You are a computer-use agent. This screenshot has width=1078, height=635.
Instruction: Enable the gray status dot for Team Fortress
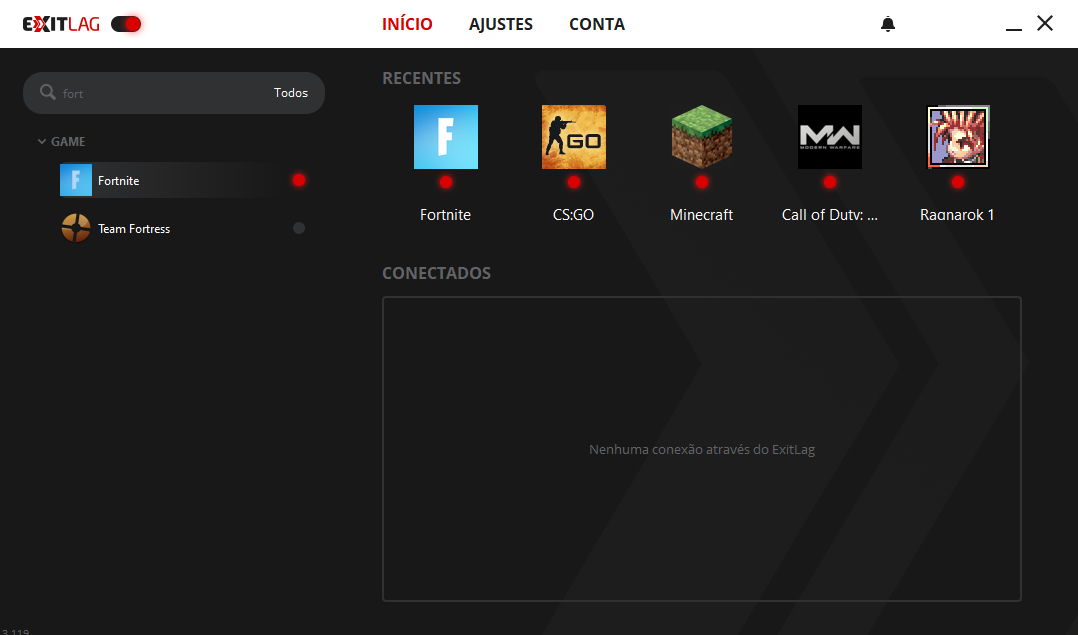(298, 228)
